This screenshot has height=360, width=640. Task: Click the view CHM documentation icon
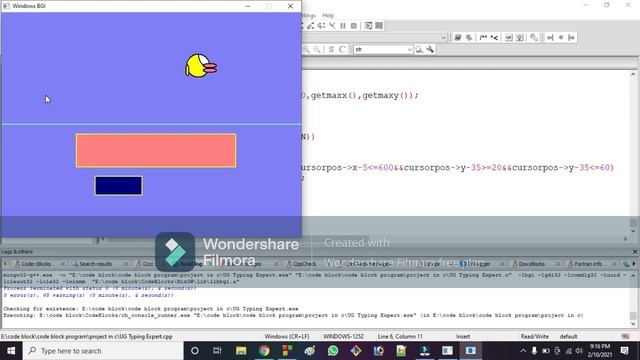click(x=520, y=38)
